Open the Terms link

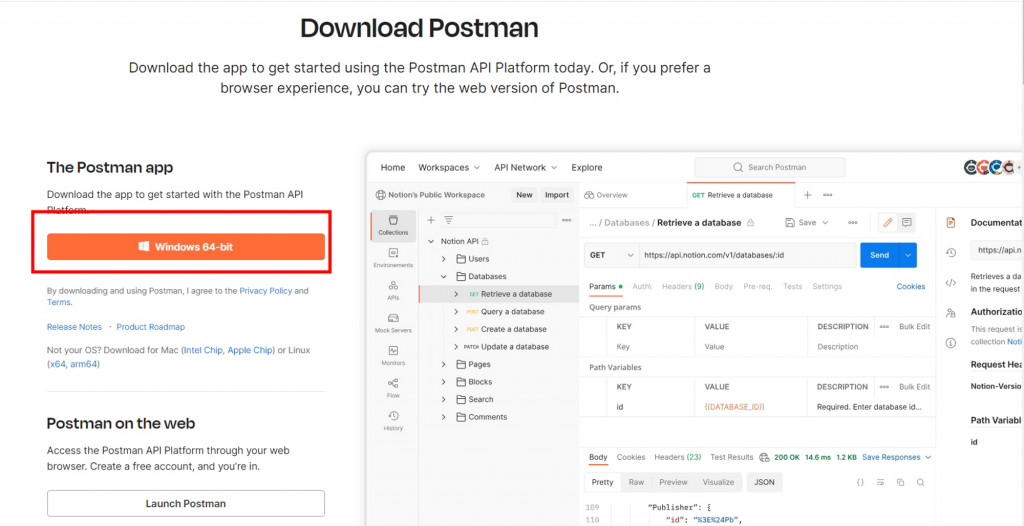point(59,303)
